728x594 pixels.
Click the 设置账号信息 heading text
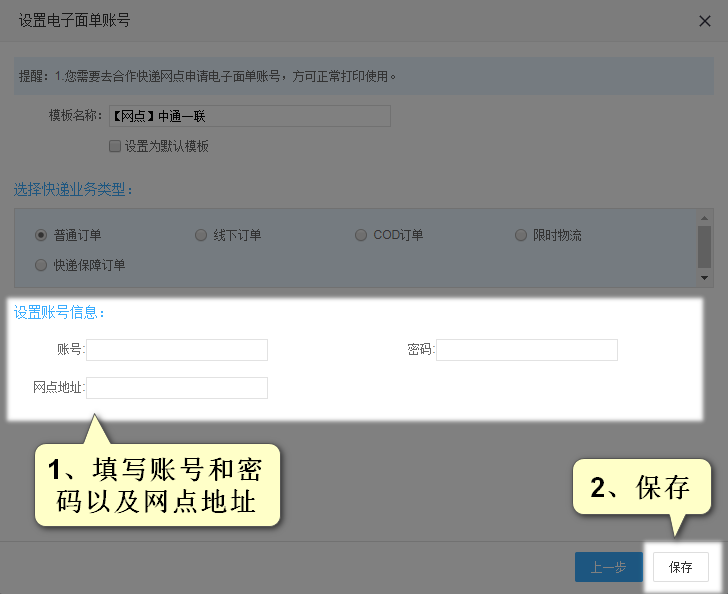[59, 313]
